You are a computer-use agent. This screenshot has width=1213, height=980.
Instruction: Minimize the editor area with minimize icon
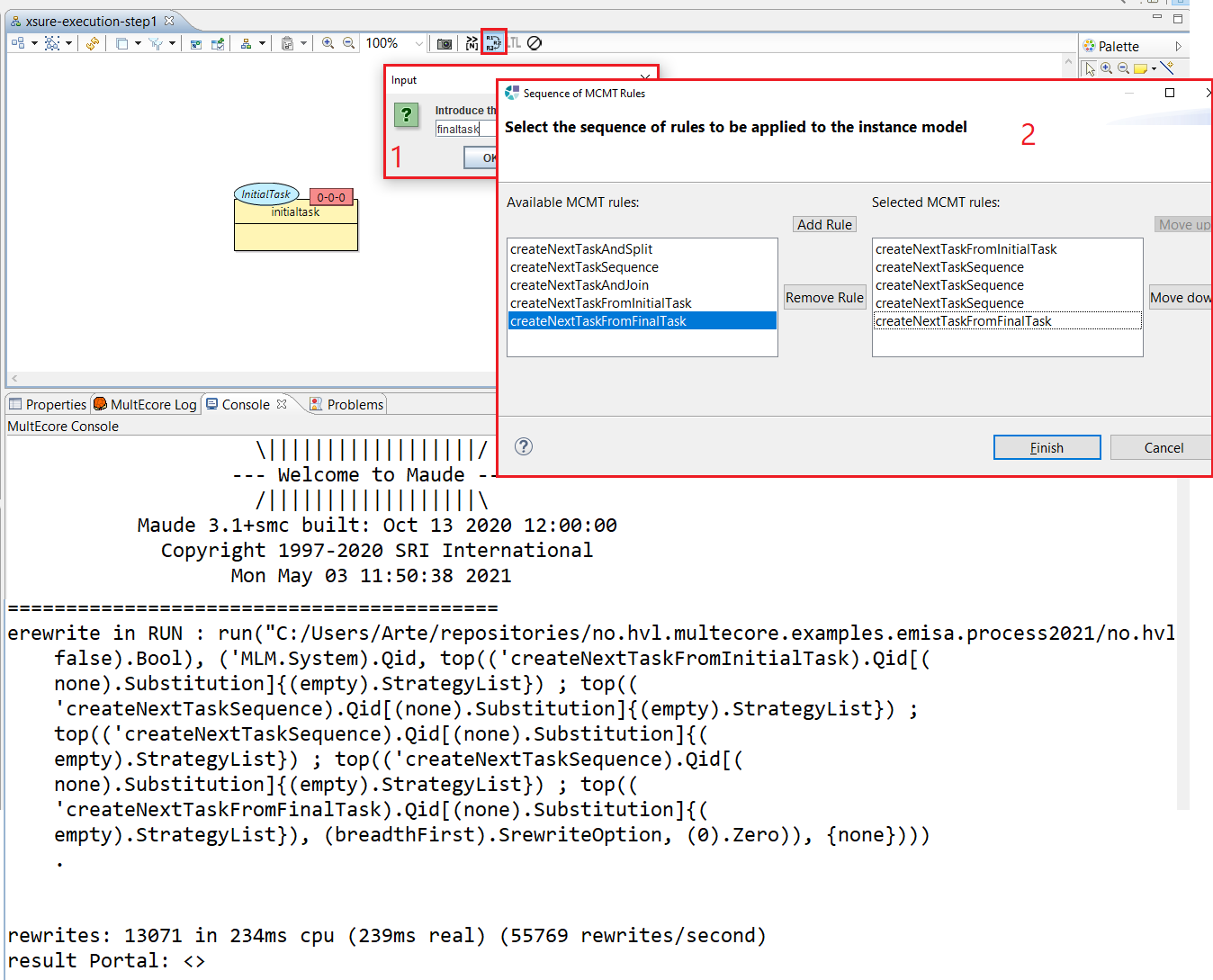click(x=1156, y=18)
